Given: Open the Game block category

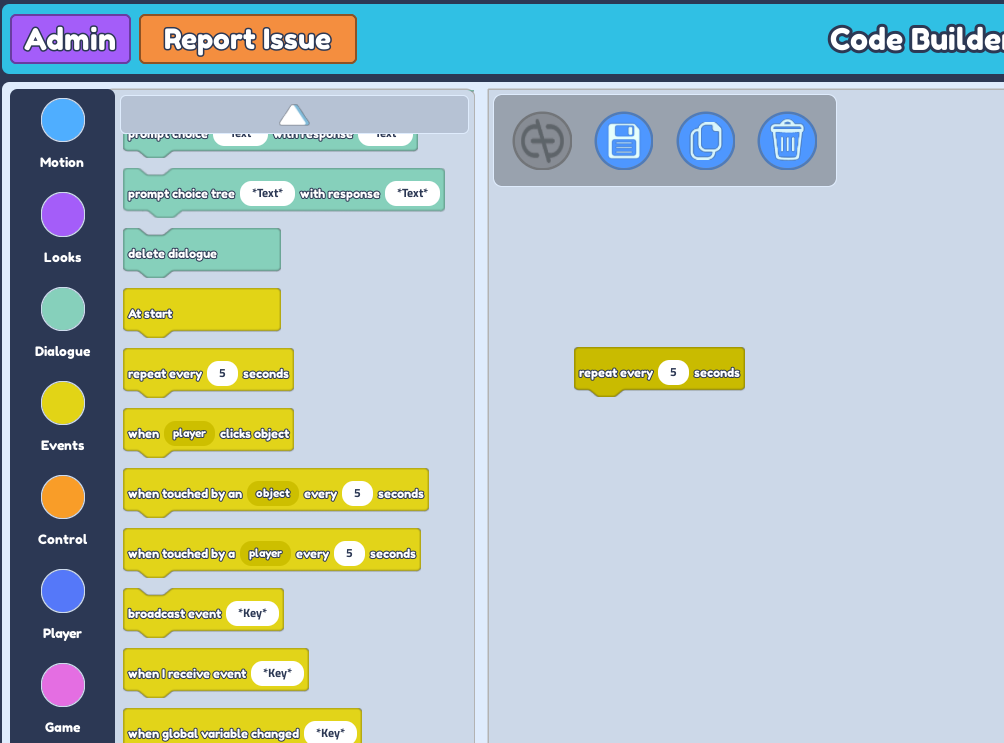Looking at the screenshot, I should pos(62,685).
